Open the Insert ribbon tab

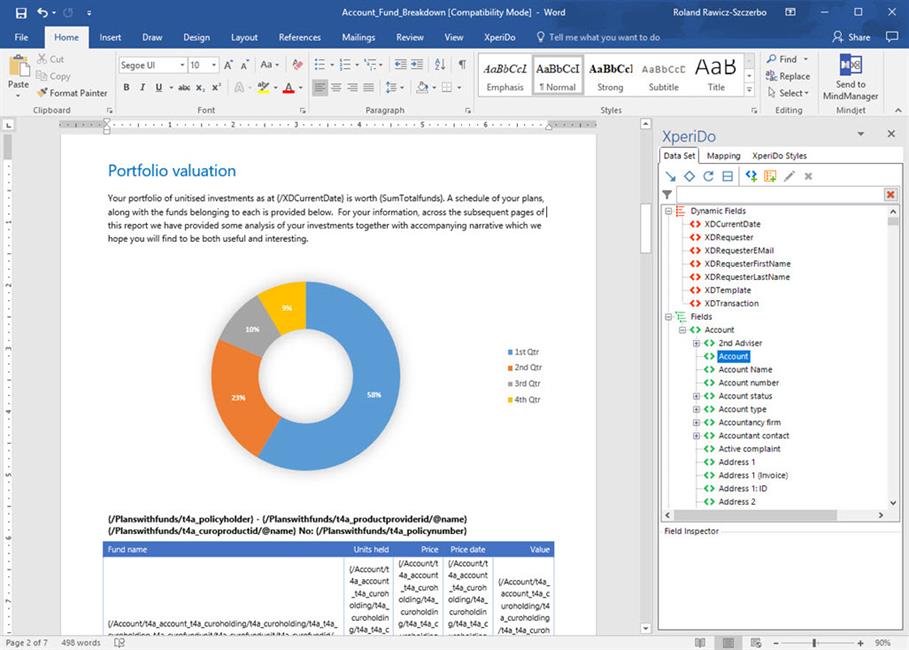pos(110,37)
